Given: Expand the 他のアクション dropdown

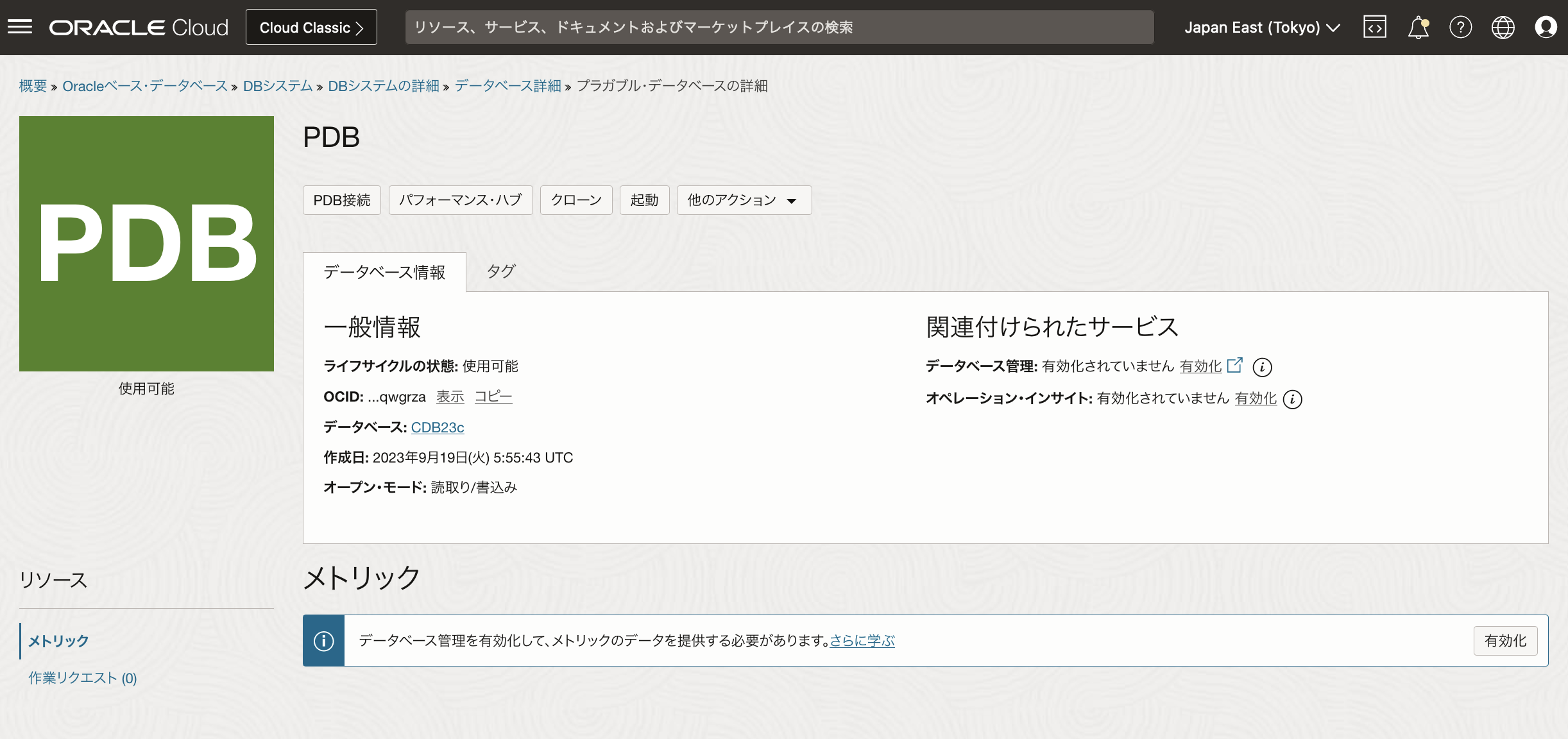Looking at the screenshot, I should [743, 200].
